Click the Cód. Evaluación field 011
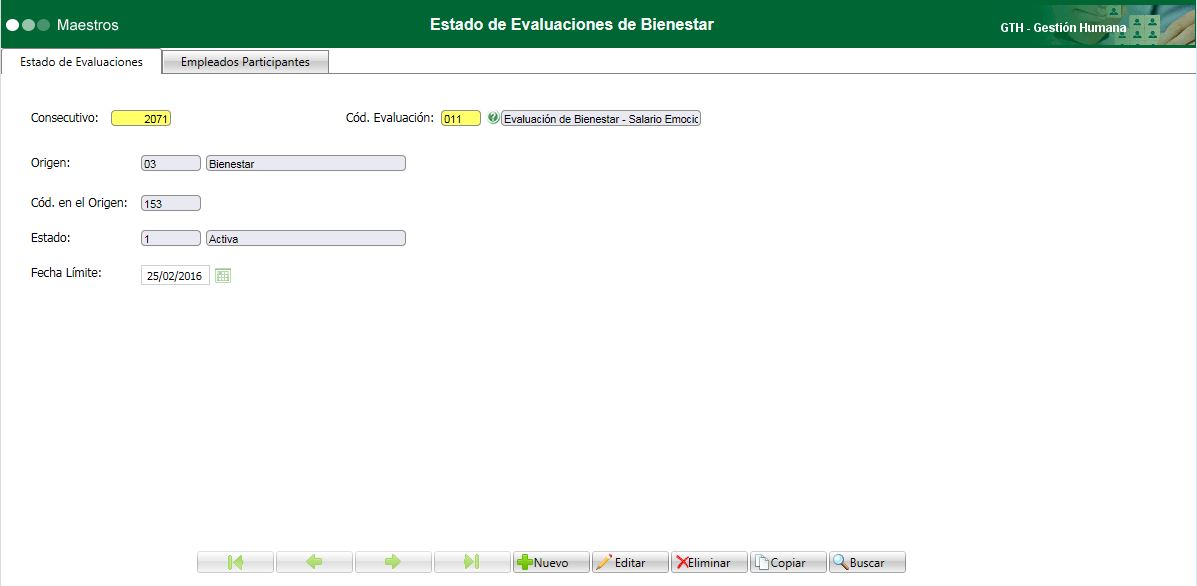 [461, 118]
